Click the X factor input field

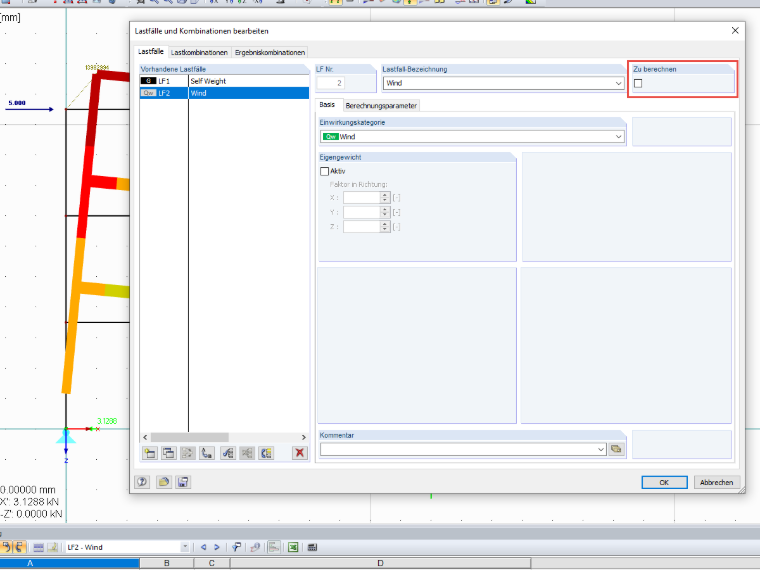tap(362, 198)
